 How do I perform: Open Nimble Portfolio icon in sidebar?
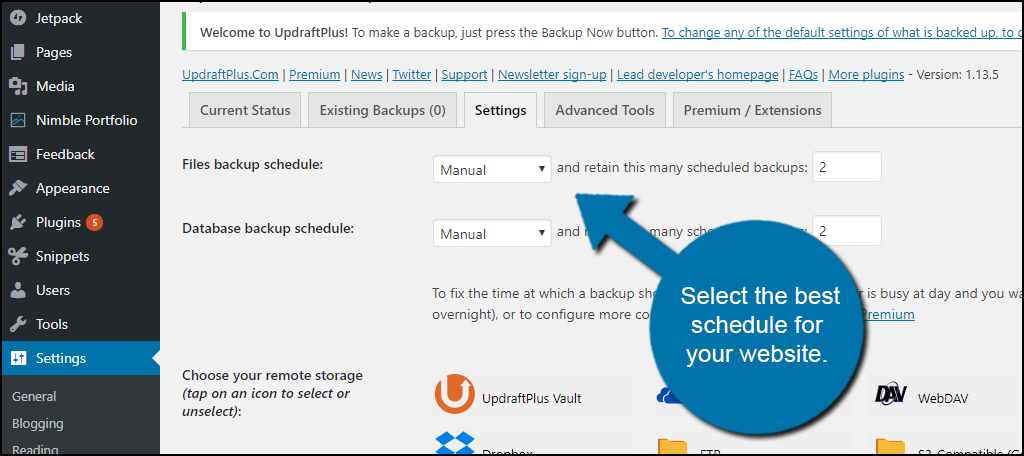(17, 120)
